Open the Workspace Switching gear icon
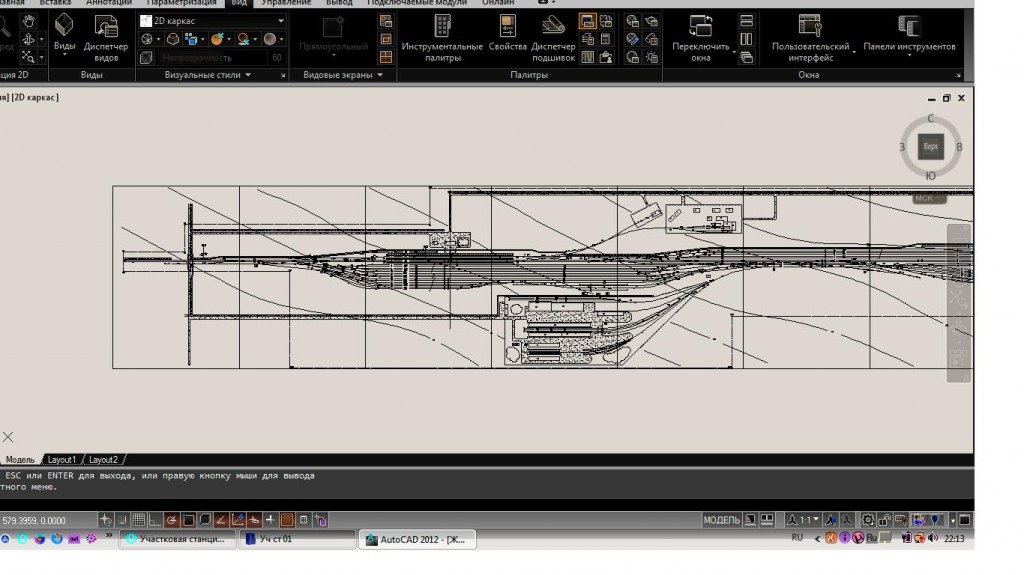 [x=868, y=520]
